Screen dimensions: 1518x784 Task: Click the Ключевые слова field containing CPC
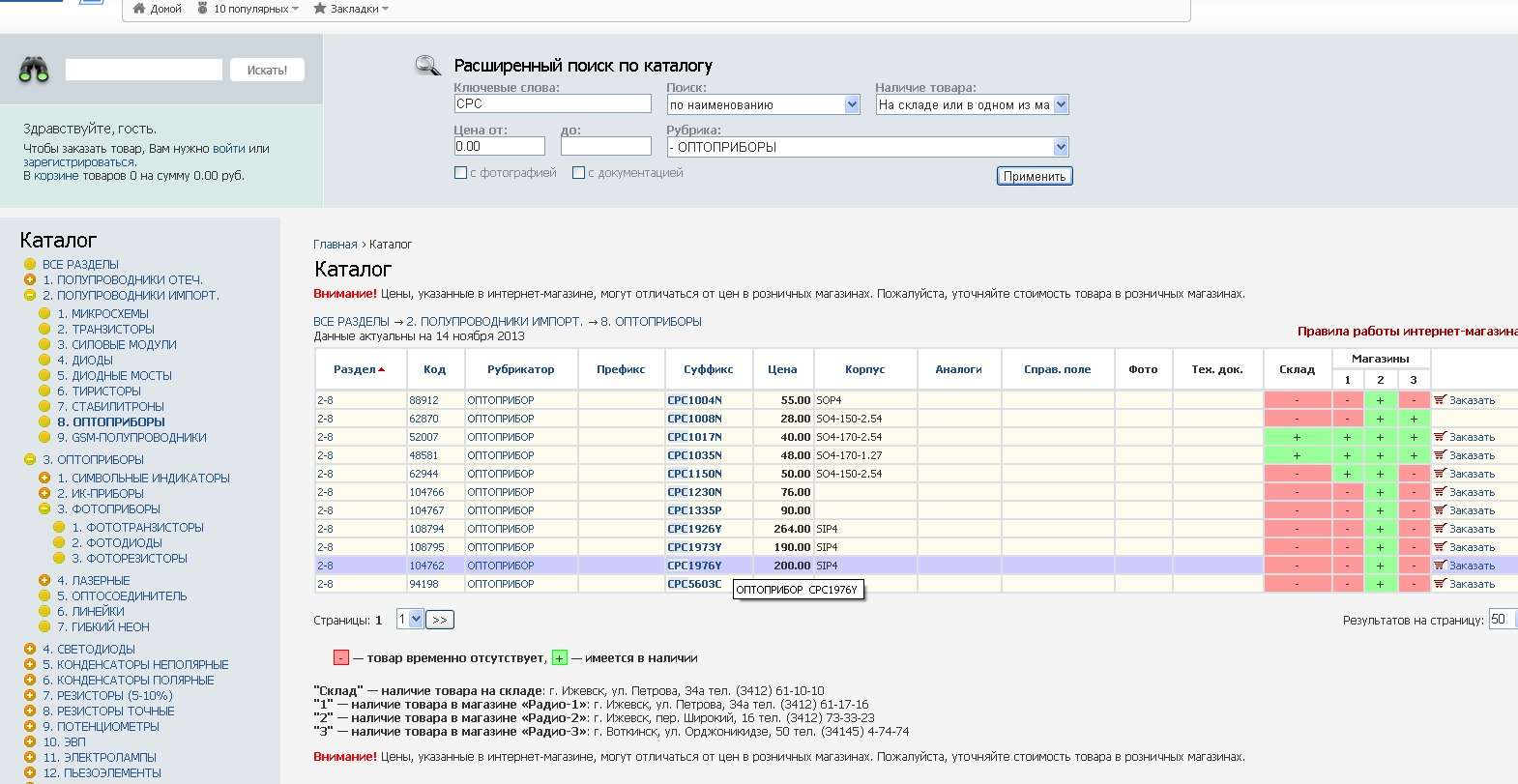552,103
